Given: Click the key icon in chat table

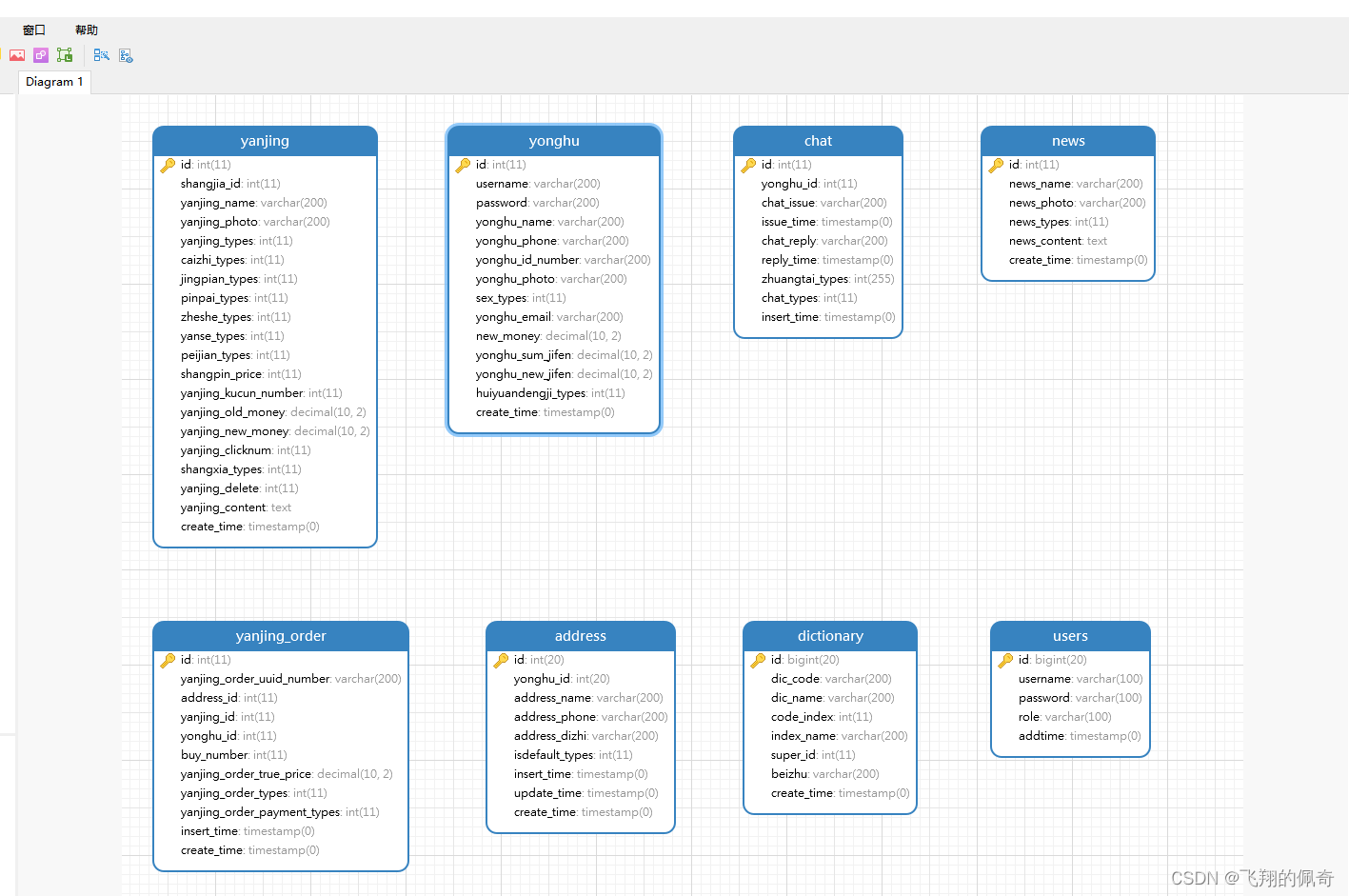Looking at the screenshot, I should 748,165.
